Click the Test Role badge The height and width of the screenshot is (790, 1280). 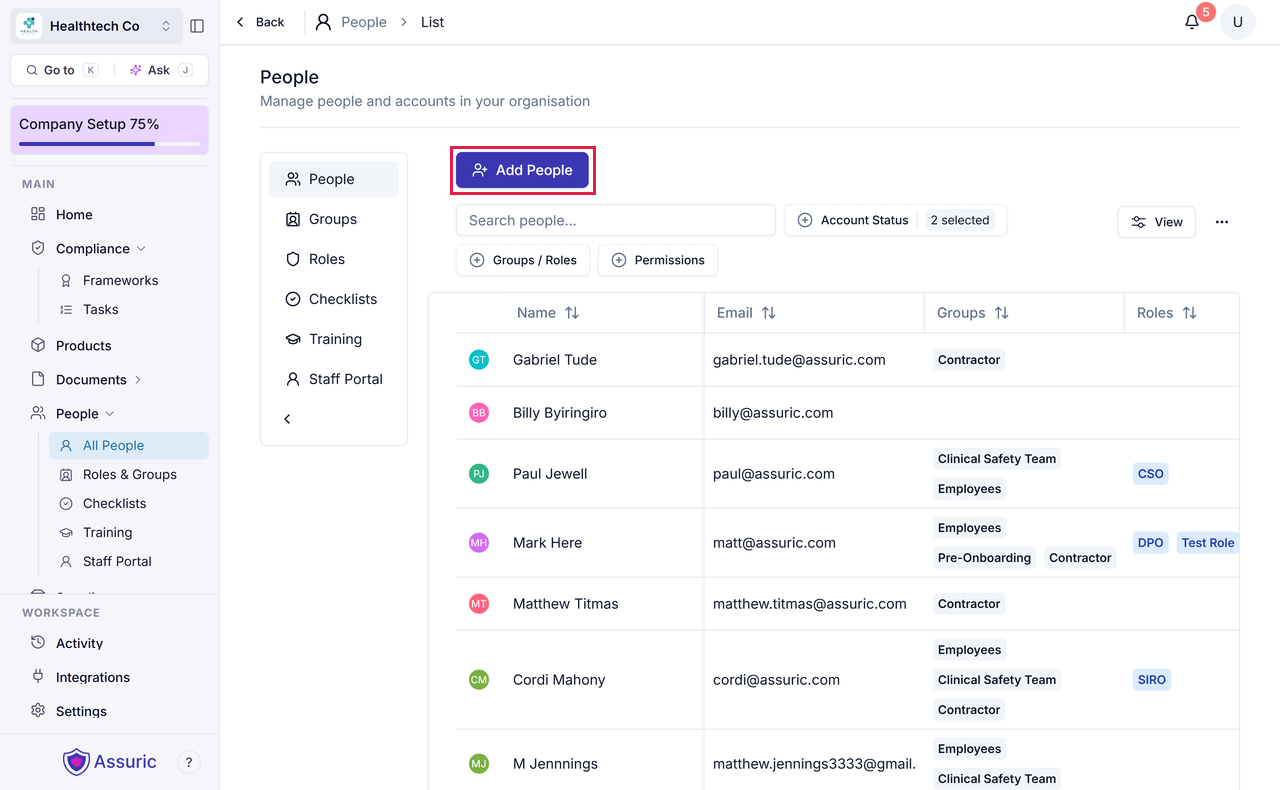pos(1208,543)
